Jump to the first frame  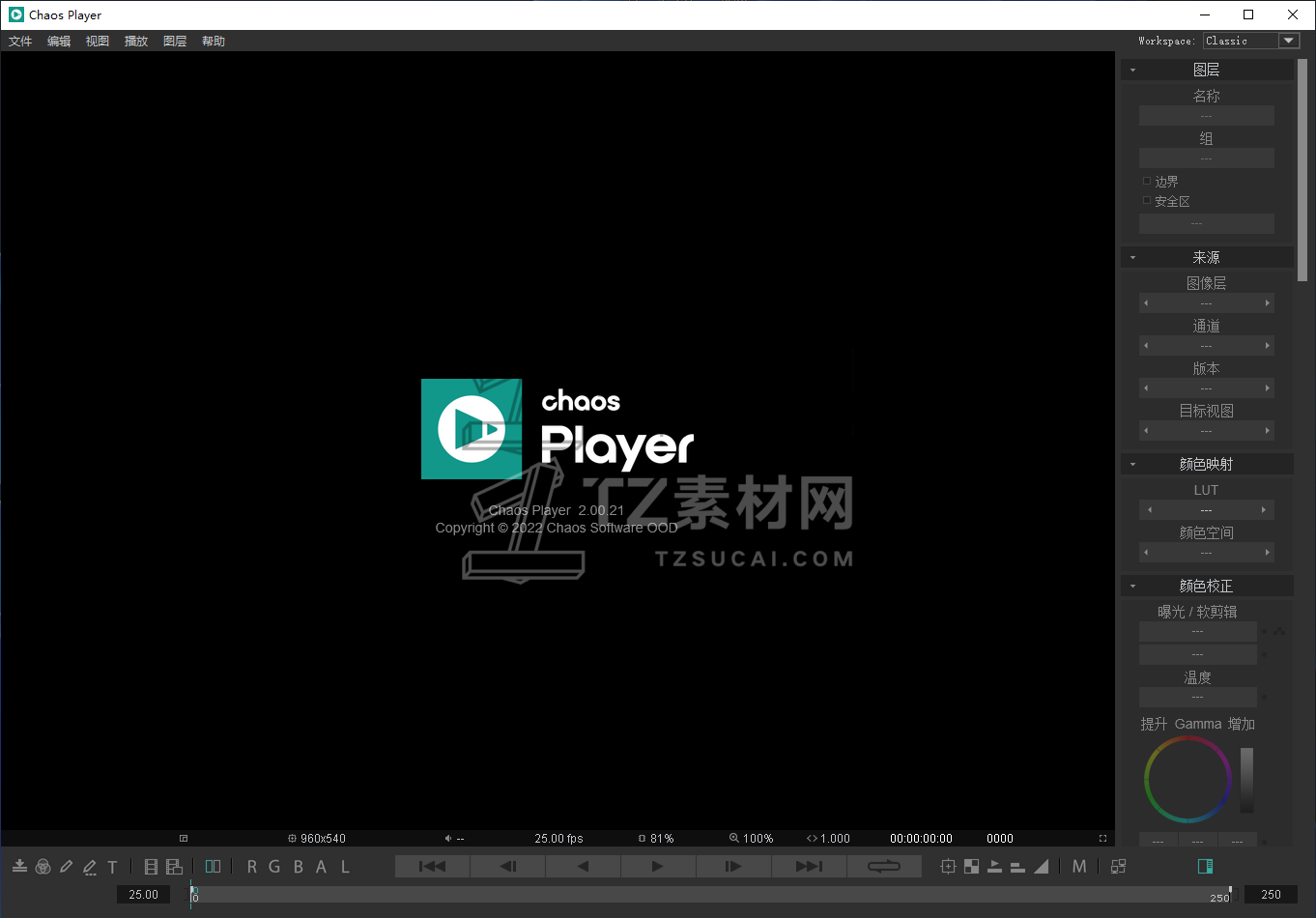432,867
